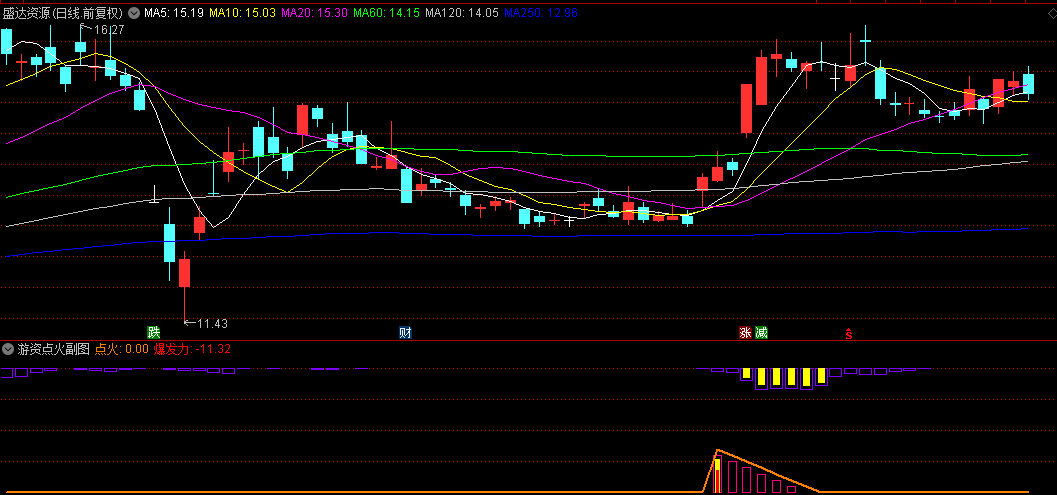This screenshot has width=1057, height=495.
Task: Select the 盛达资源(日线,前复权) title text
Action: [x=63, y=13]
